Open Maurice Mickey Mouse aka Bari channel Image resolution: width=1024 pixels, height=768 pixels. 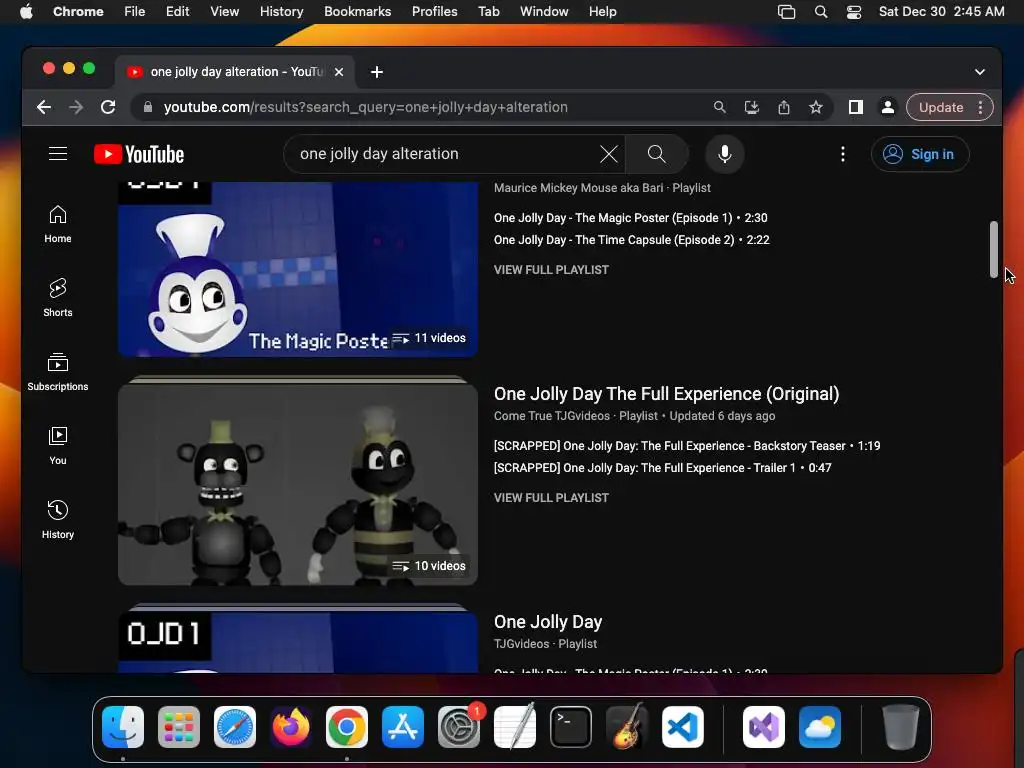coord(579,188)
